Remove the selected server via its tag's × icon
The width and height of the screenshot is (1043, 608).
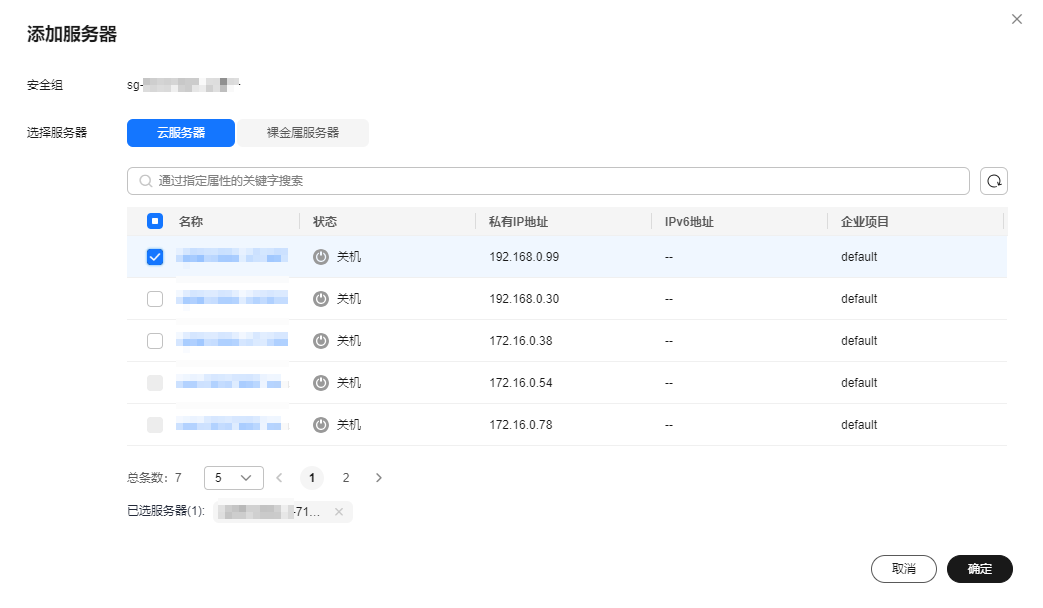pos(338,511)
